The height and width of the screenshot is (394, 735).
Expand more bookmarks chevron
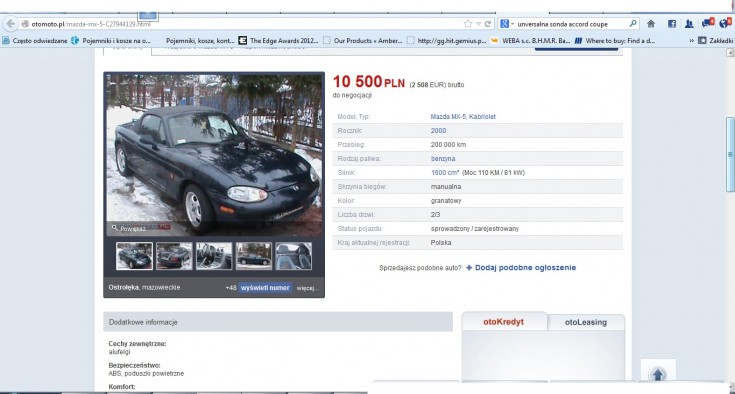[691, 41]
